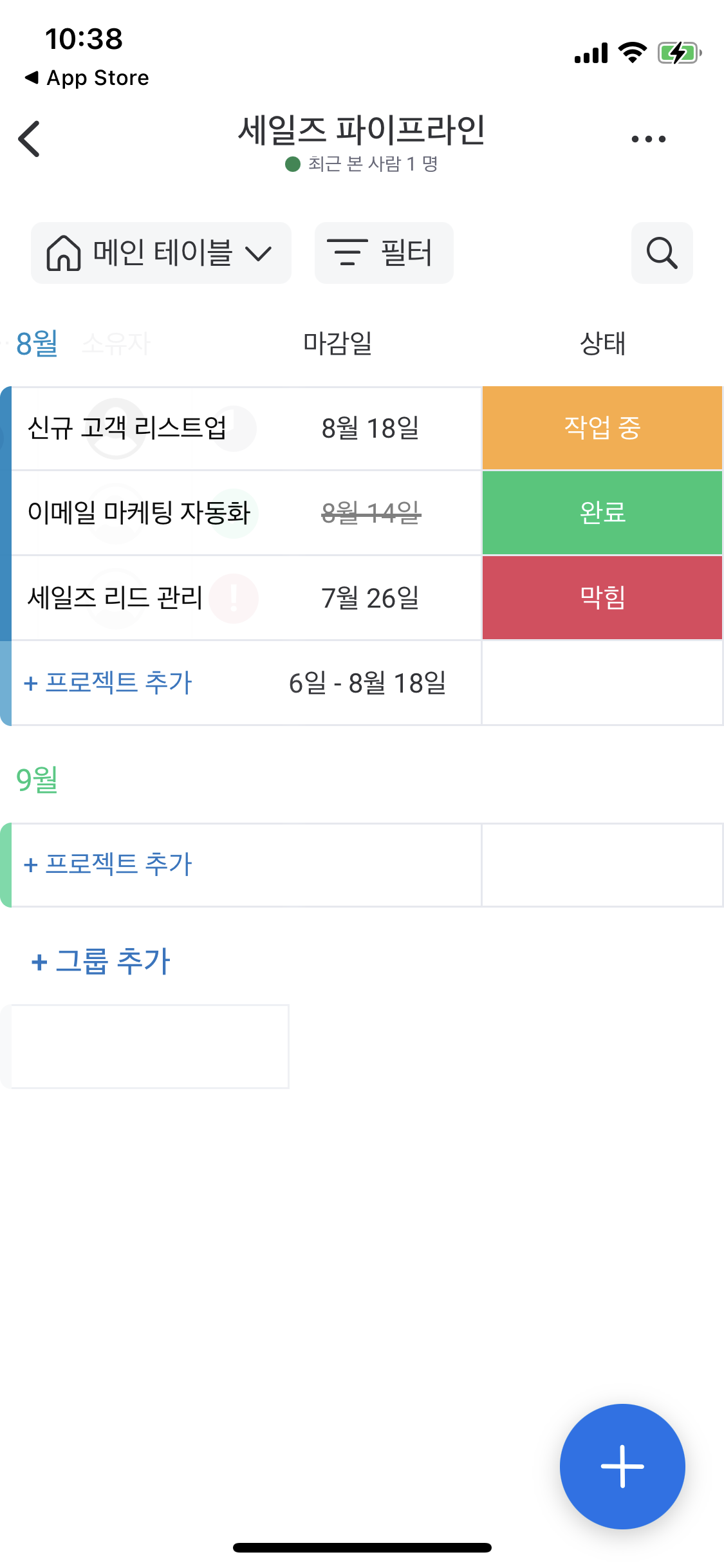Add a project under 9월 group
Image resolution: width=724 pixels, height=1568 pixels.
[x=108, y=864]
